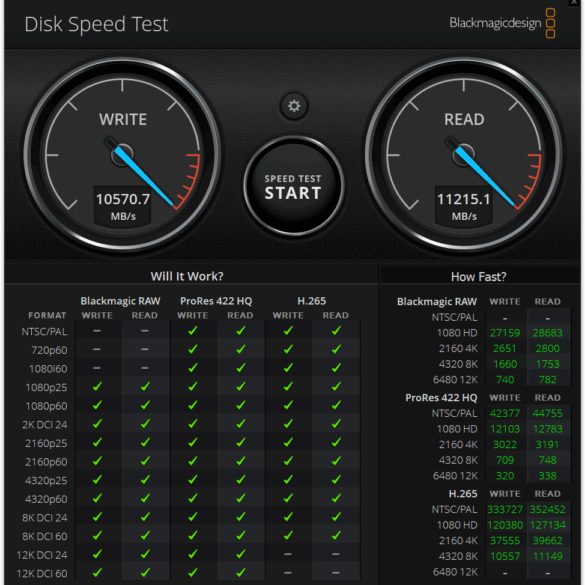Select the 12103 write value
This screenshot has width=585, height=585.
pyautogui.click(x=505, y=429)
